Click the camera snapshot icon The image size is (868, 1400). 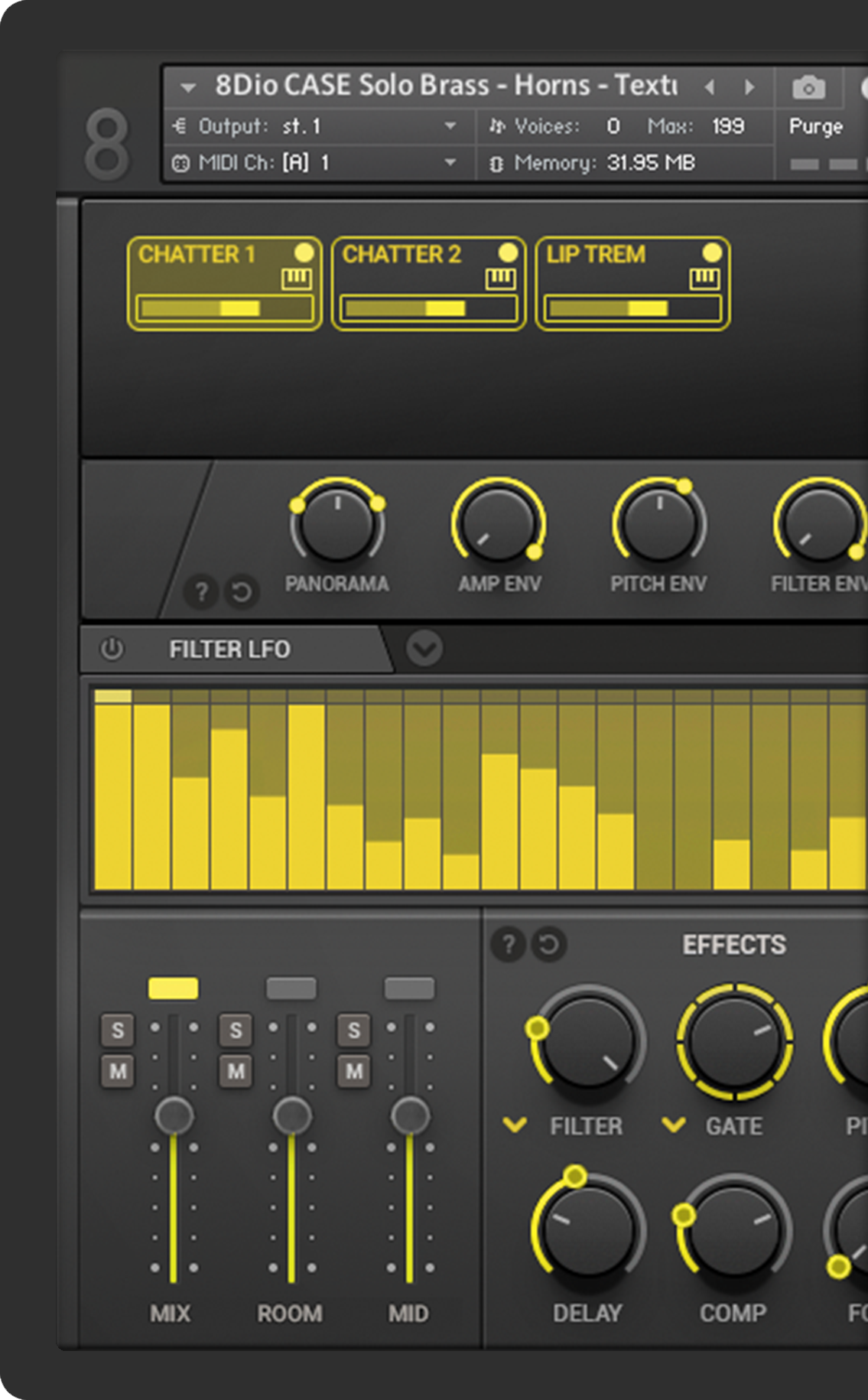808,88
